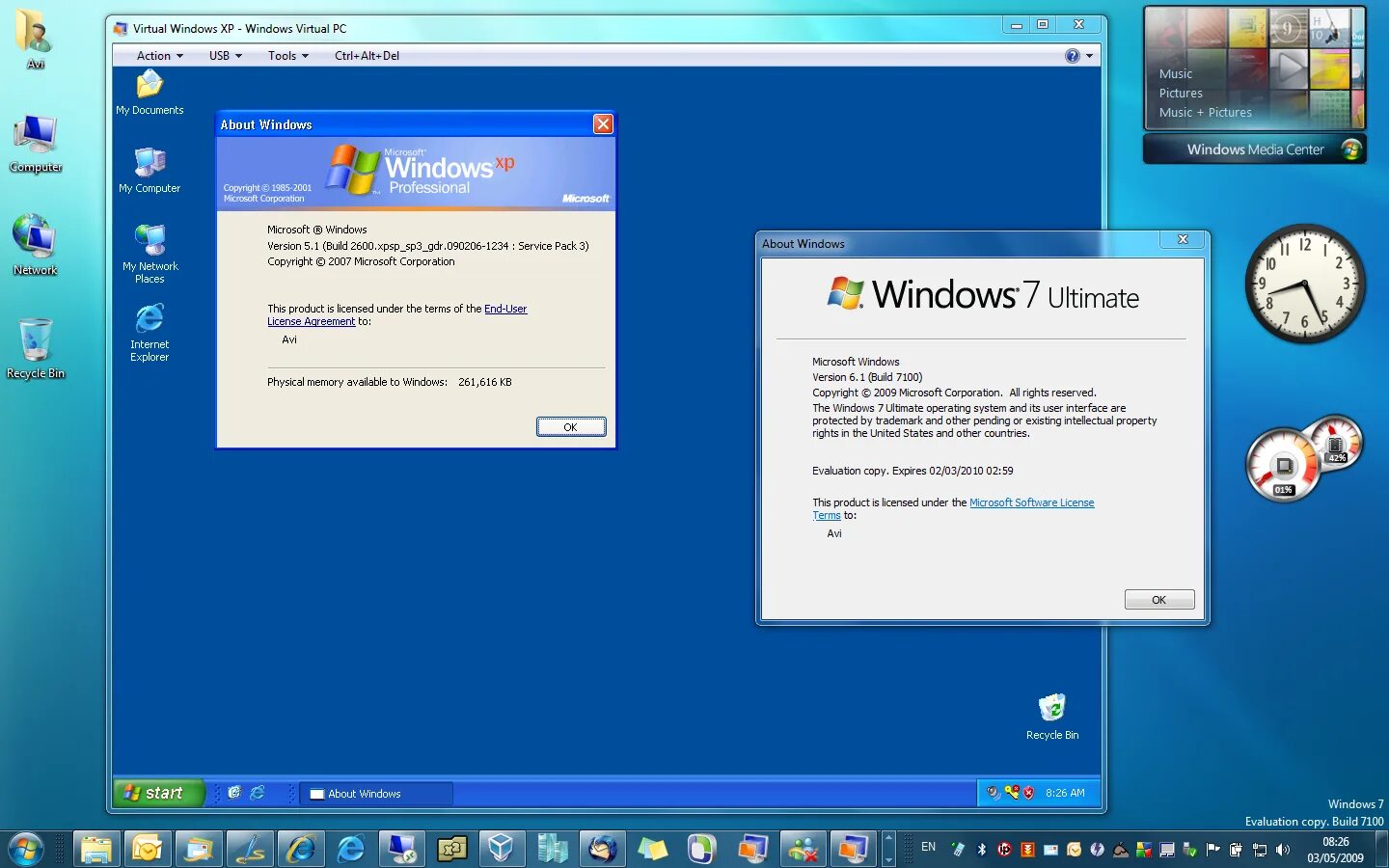Select Music + Pictures in Media Center gadget
Screen dimensions: 1389x868
[x=1206, y=112]
